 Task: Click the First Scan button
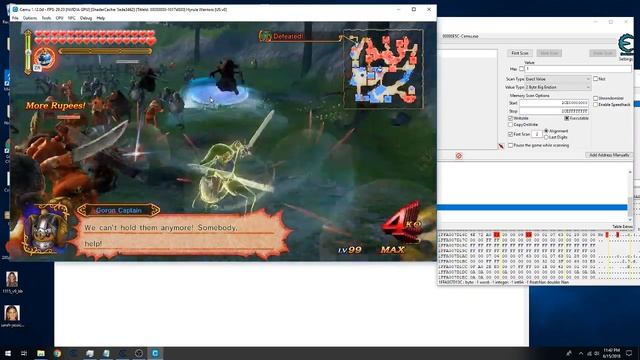520,53
